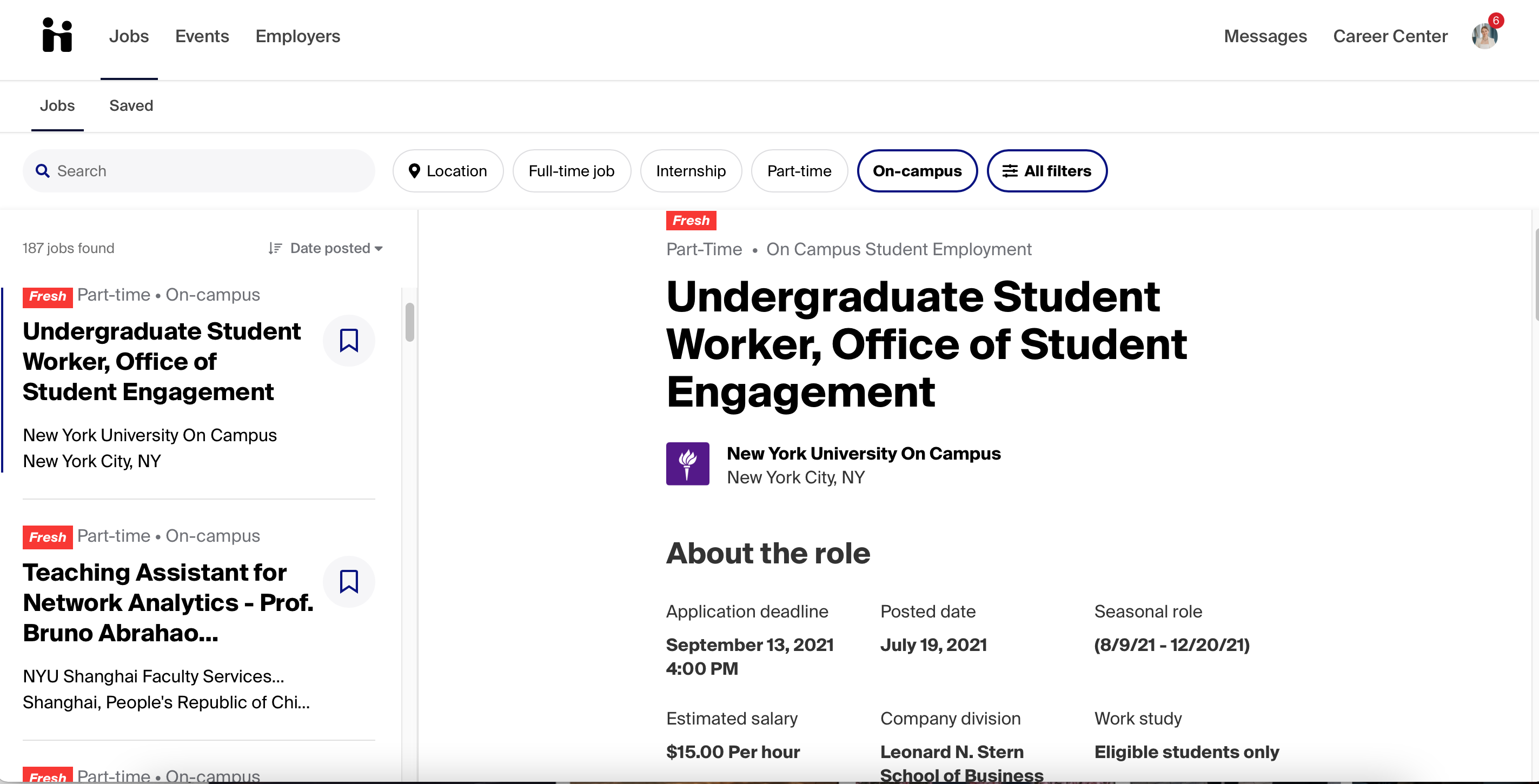Click the job list scrollbar thumb
Screen dimensions: 1539x784
click(x=410, y=322)
